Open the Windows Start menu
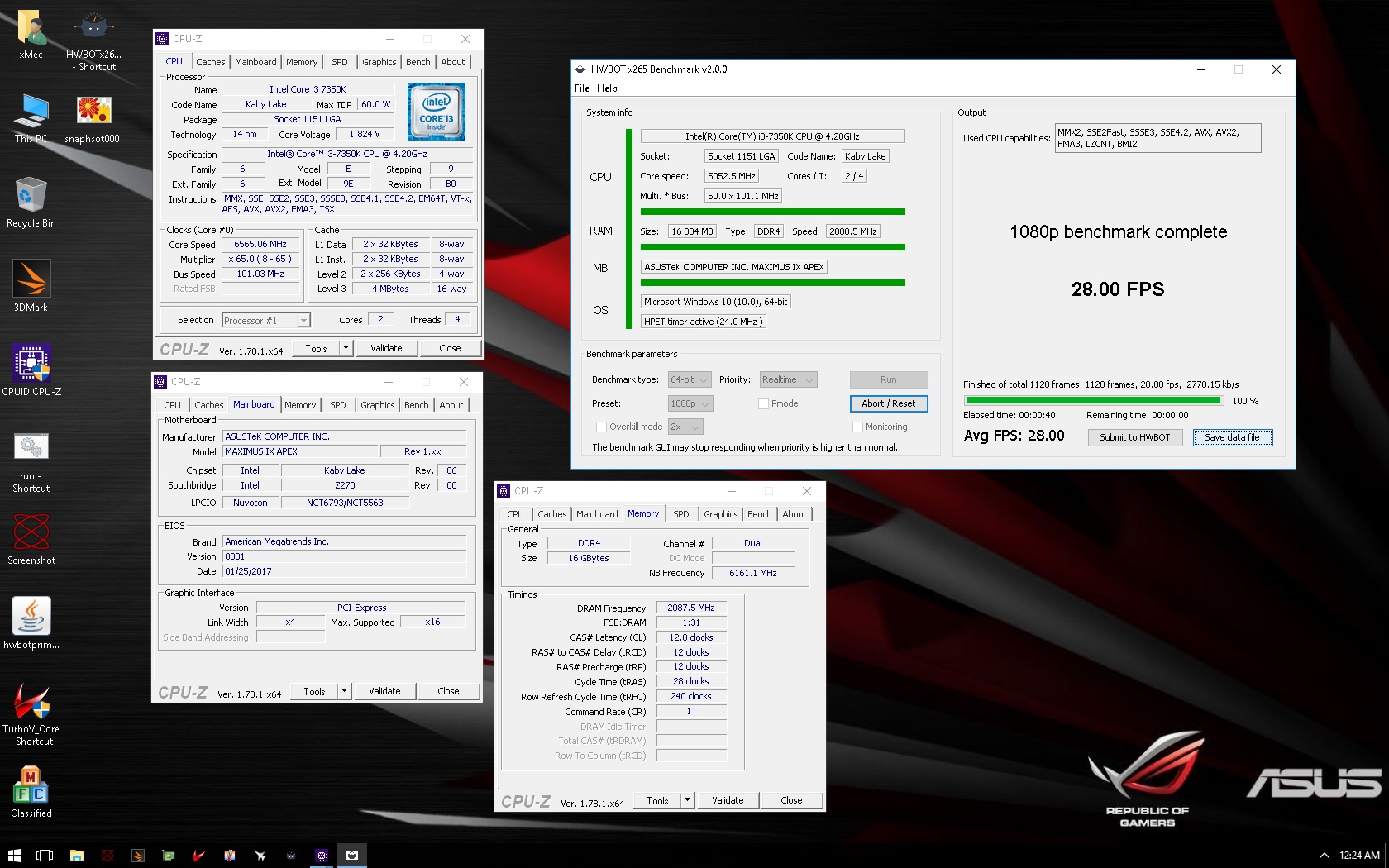This screenshot has height=868, width=1389. tap(14, 856)
